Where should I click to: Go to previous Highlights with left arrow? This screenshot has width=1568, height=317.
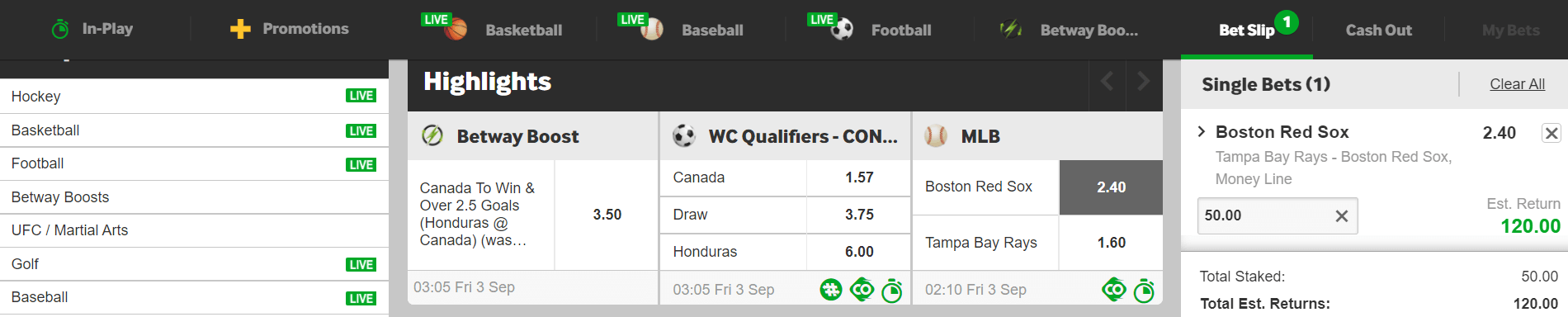coord(1108,81)
